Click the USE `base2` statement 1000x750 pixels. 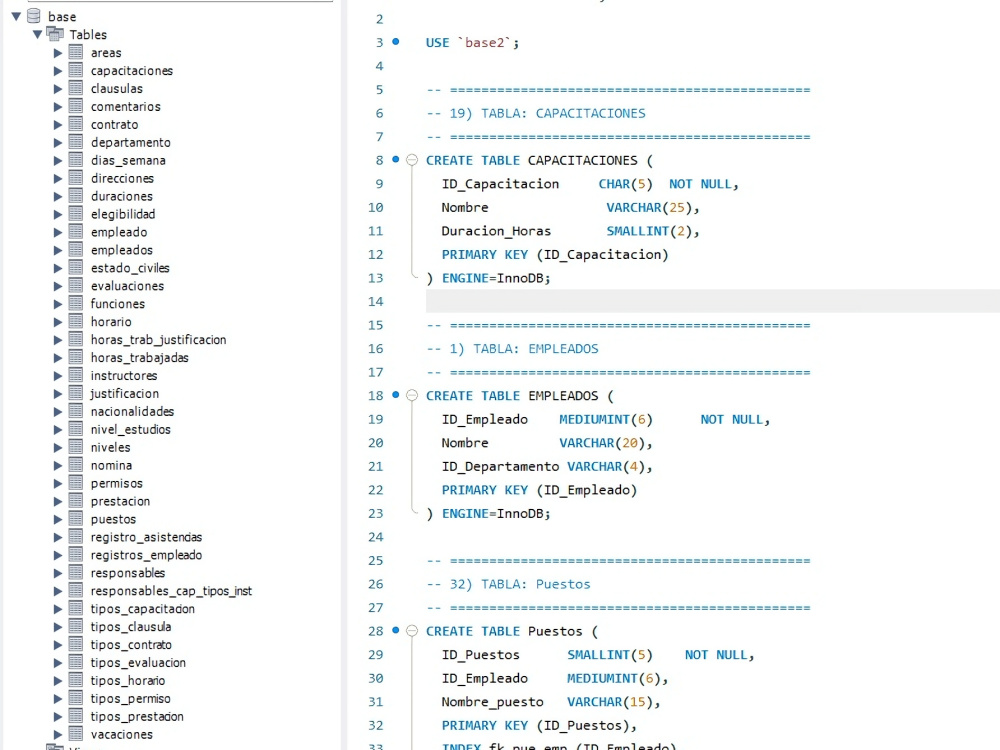click(x=473, y=43)
